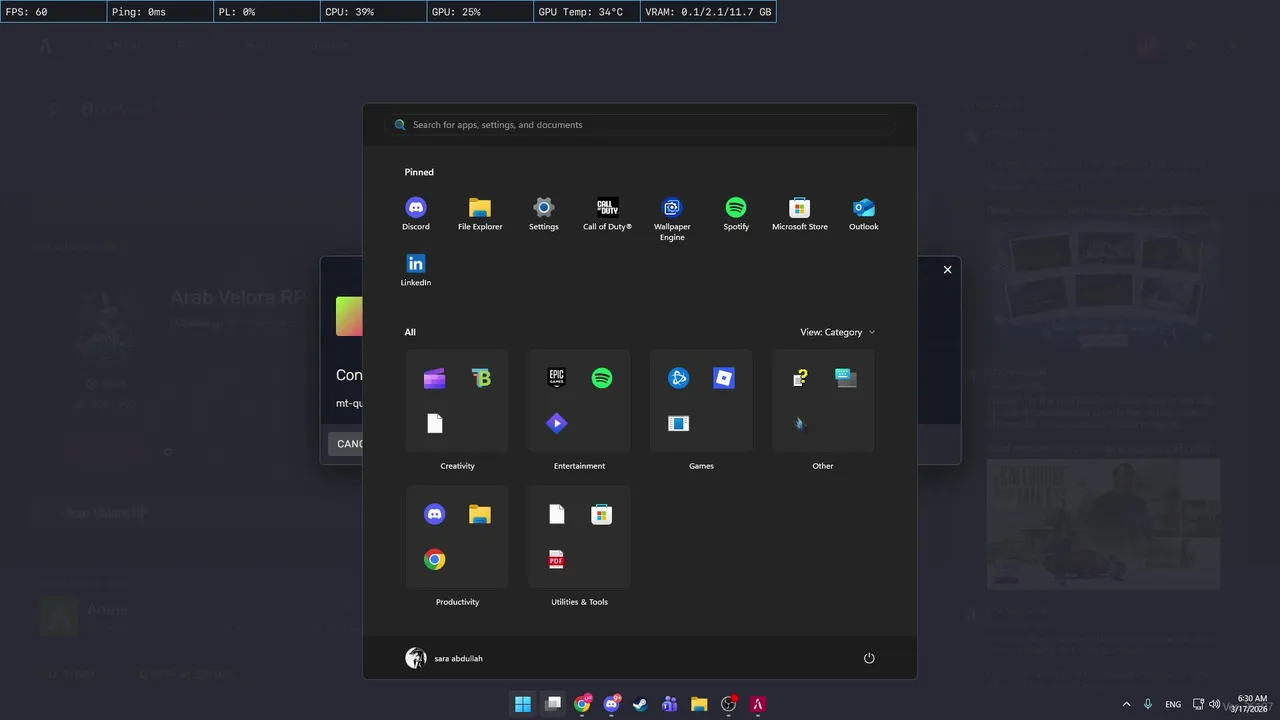Open TranslucentTB icon in Creativity group
Image resolution: width=1280 pixels, height=720 pixels.
pyautogui.click(x=481, y=378)
